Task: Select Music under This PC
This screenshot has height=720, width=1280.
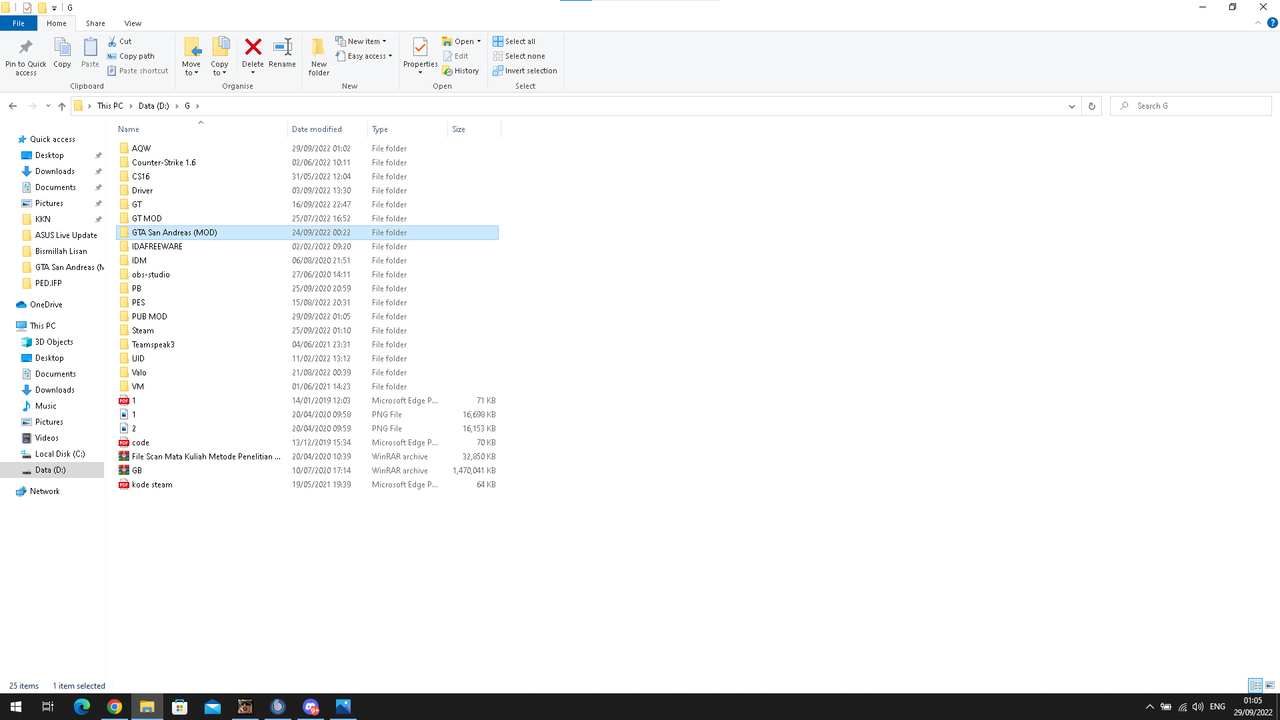Action: point(46,406)
